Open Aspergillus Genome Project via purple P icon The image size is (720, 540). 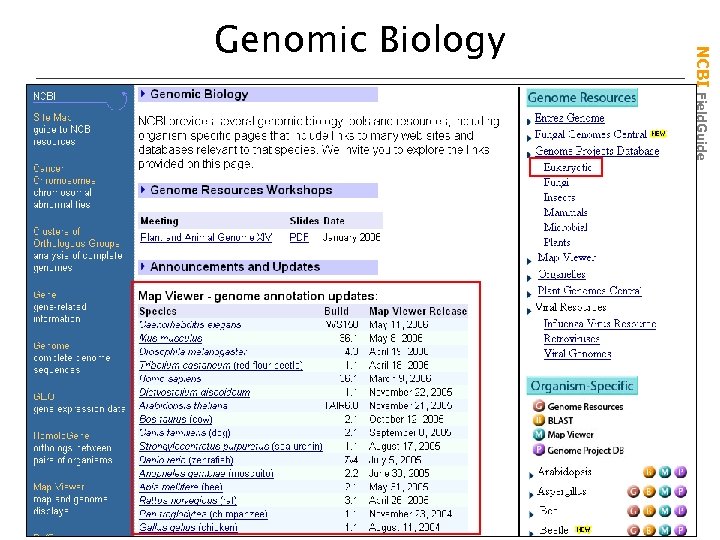pyautogui.click(x=681, y=492)
